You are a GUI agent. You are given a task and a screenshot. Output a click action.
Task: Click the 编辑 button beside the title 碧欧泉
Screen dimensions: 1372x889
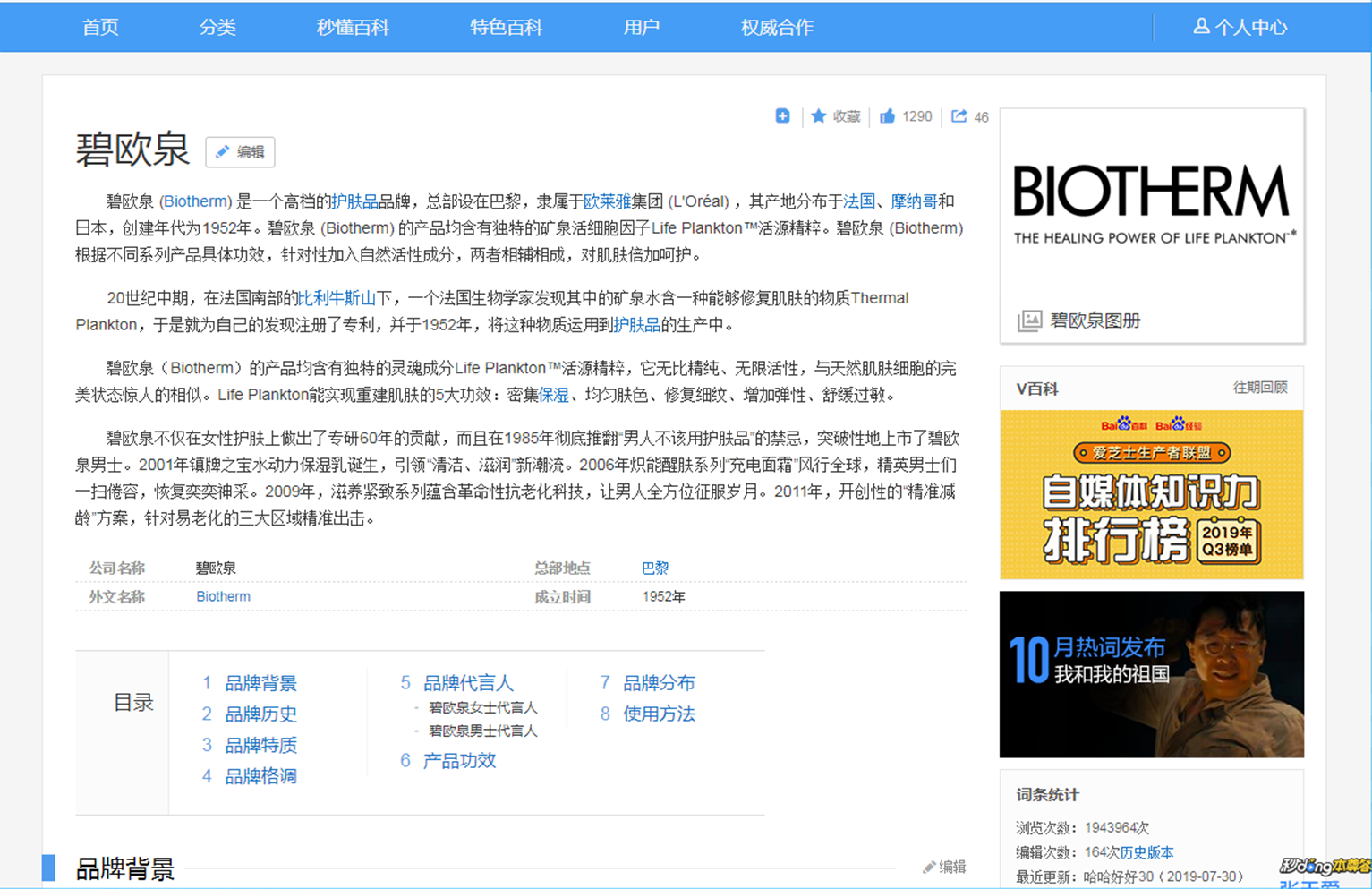point(240,152)
